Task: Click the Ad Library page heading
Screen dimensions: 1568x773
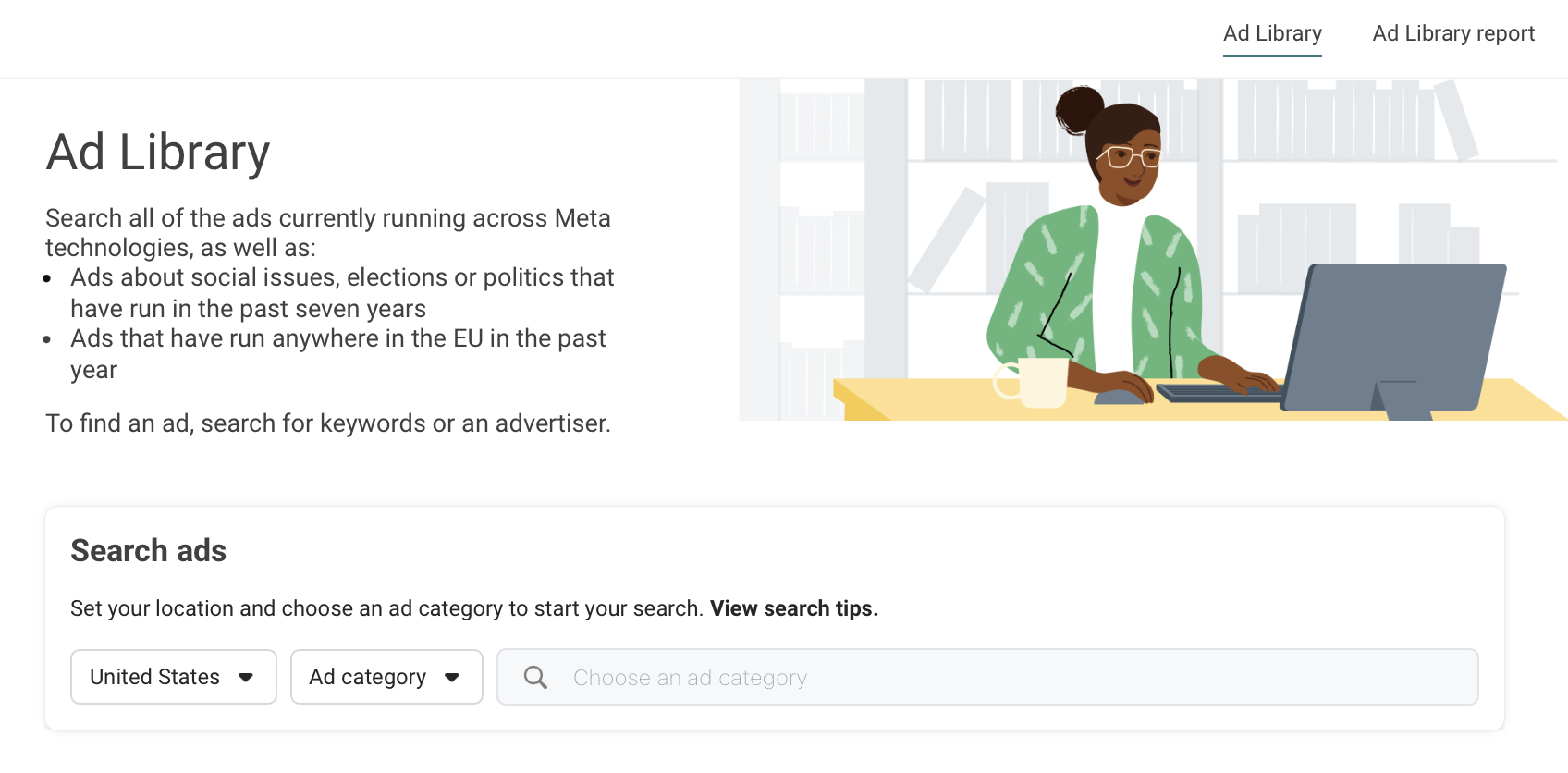Action: (x=157, y=152)
